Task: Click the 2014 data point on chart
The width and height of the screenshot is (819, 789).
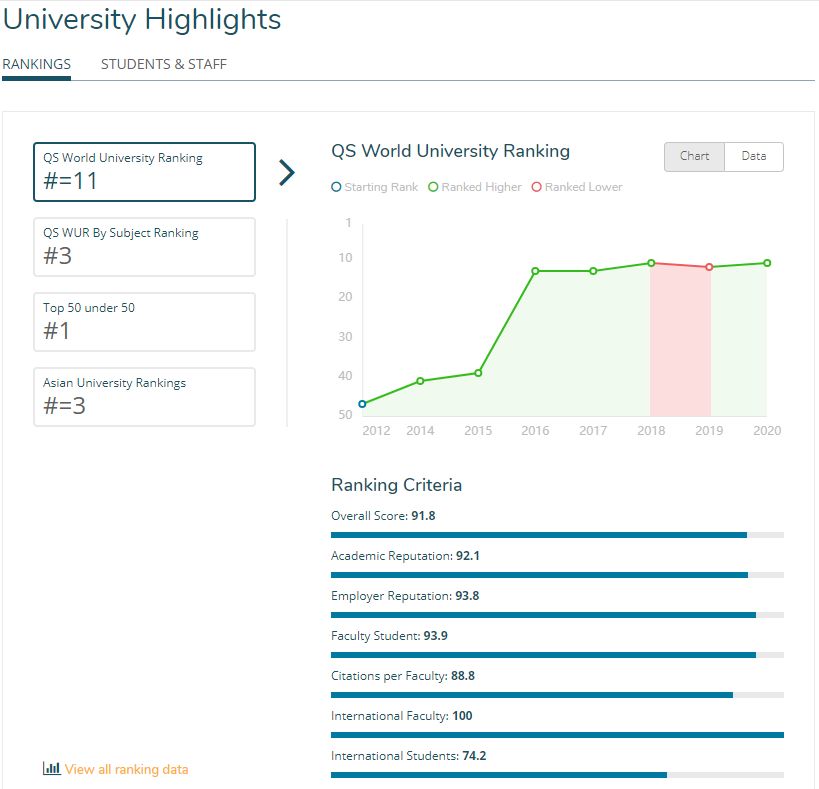Action: tap(420, 381)
